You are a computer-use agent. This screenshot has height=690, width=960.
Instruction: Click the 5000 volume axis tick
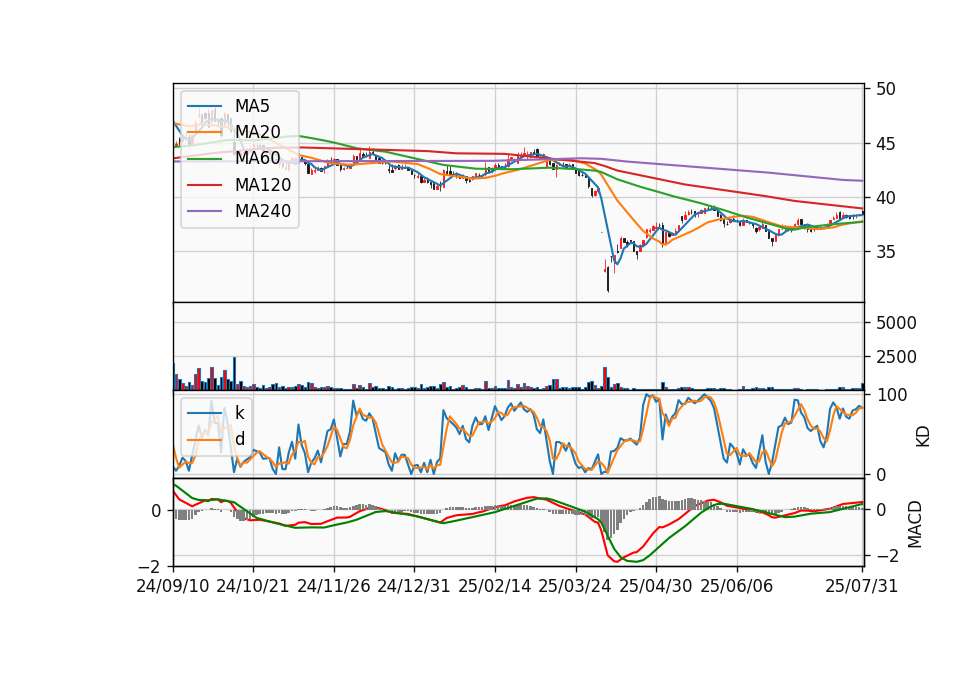point(896,323)
